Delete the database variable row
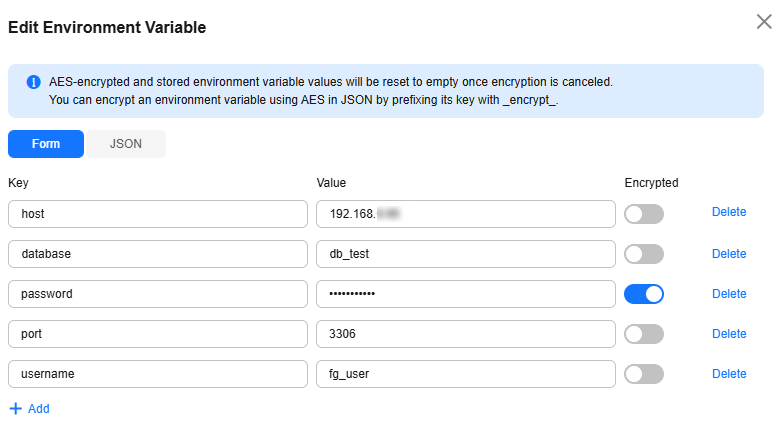The height and width of the screenshot is (429, 779). 729,254
